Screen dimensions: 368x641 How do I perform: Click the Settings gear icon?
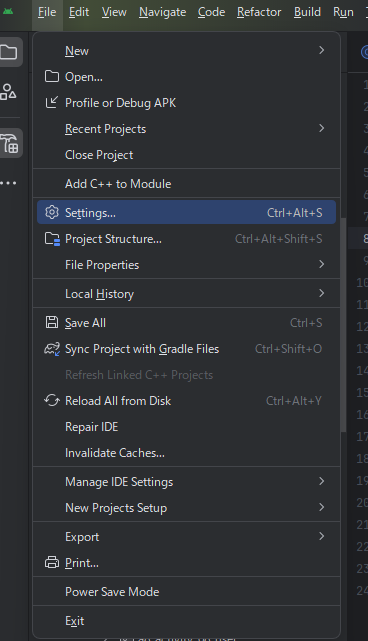coord(52,212)
